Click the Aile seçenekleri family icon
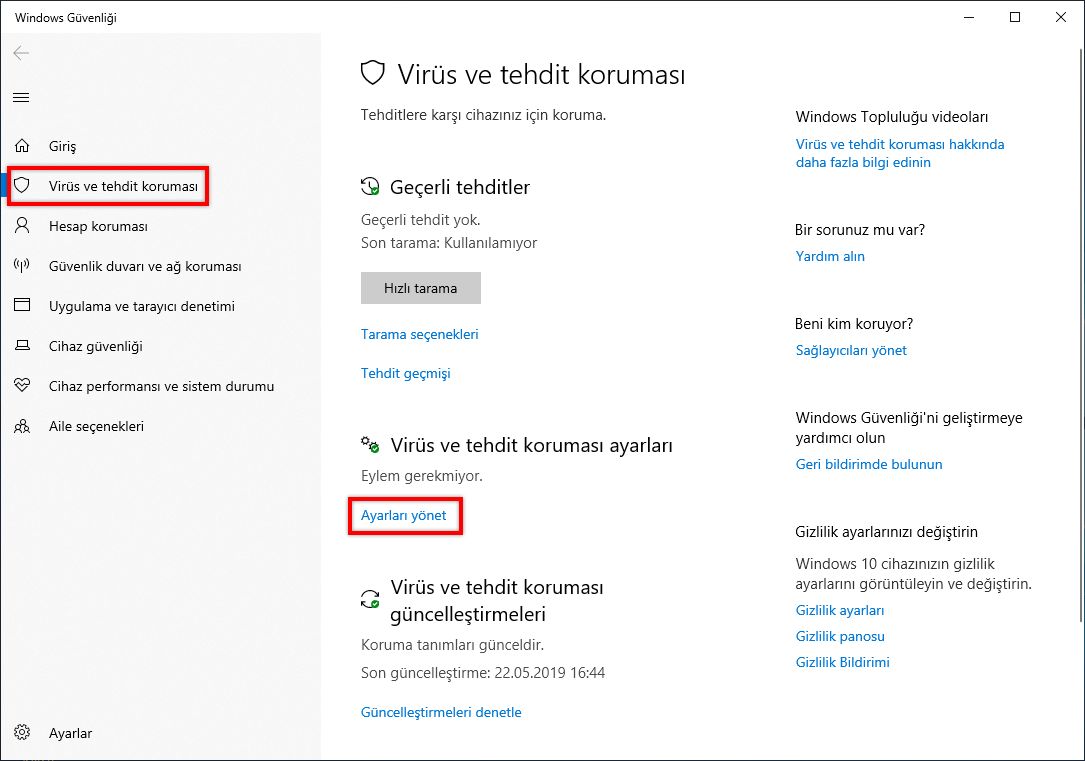 pyautogui.click(x=22, y=426)
